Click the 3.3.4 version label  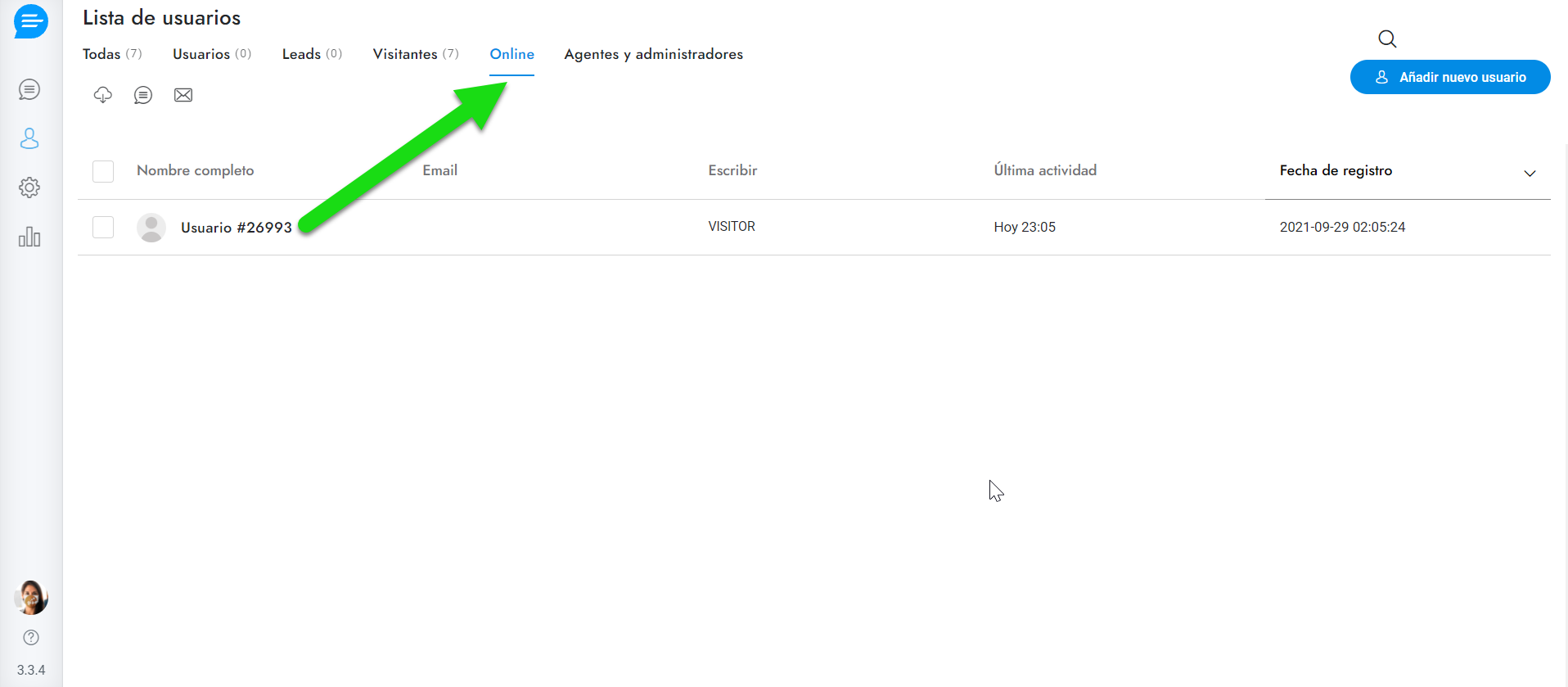(31, 670)
